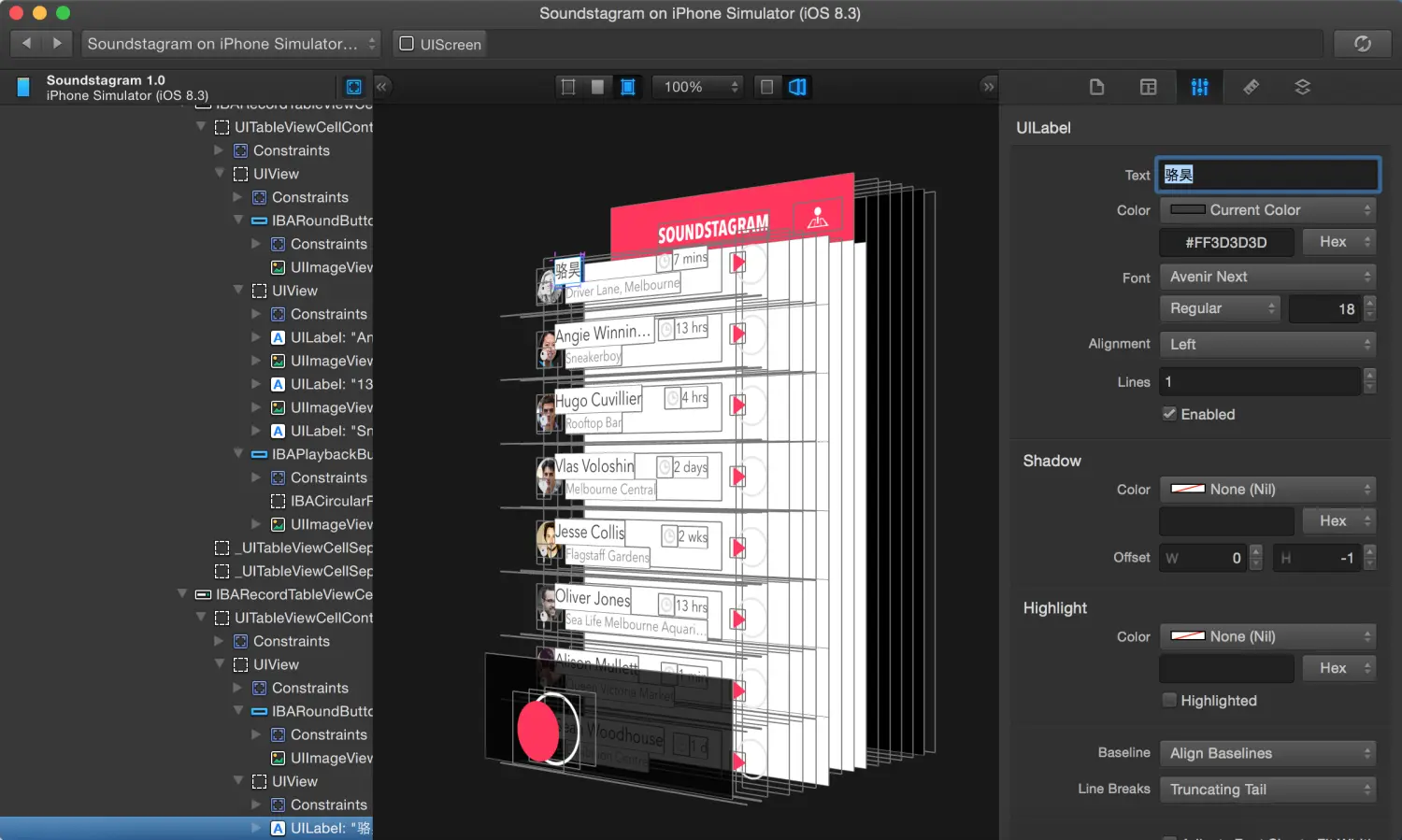Viewport: 1402px width, 840px height.
Task: Switch canvas to 2D view
Action: pos(767,87)
